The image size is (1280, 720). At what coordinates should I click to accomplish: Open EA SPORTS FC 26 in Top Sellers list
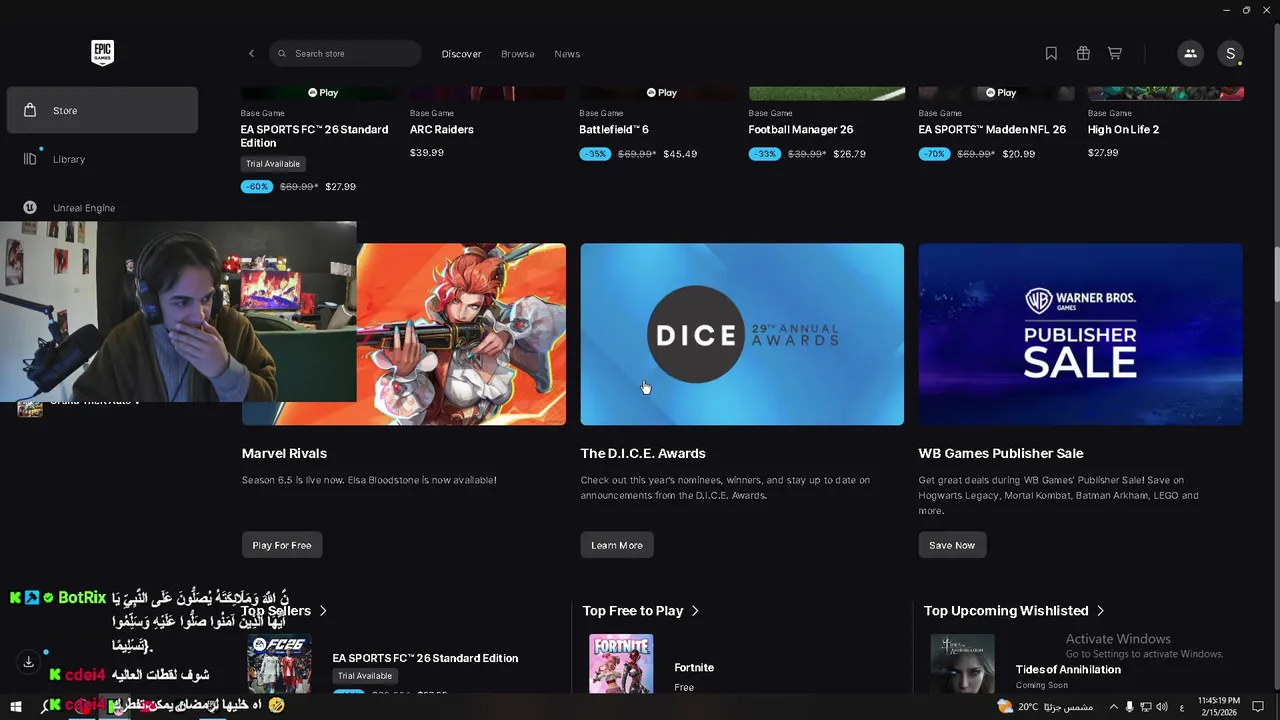[425, 658]
